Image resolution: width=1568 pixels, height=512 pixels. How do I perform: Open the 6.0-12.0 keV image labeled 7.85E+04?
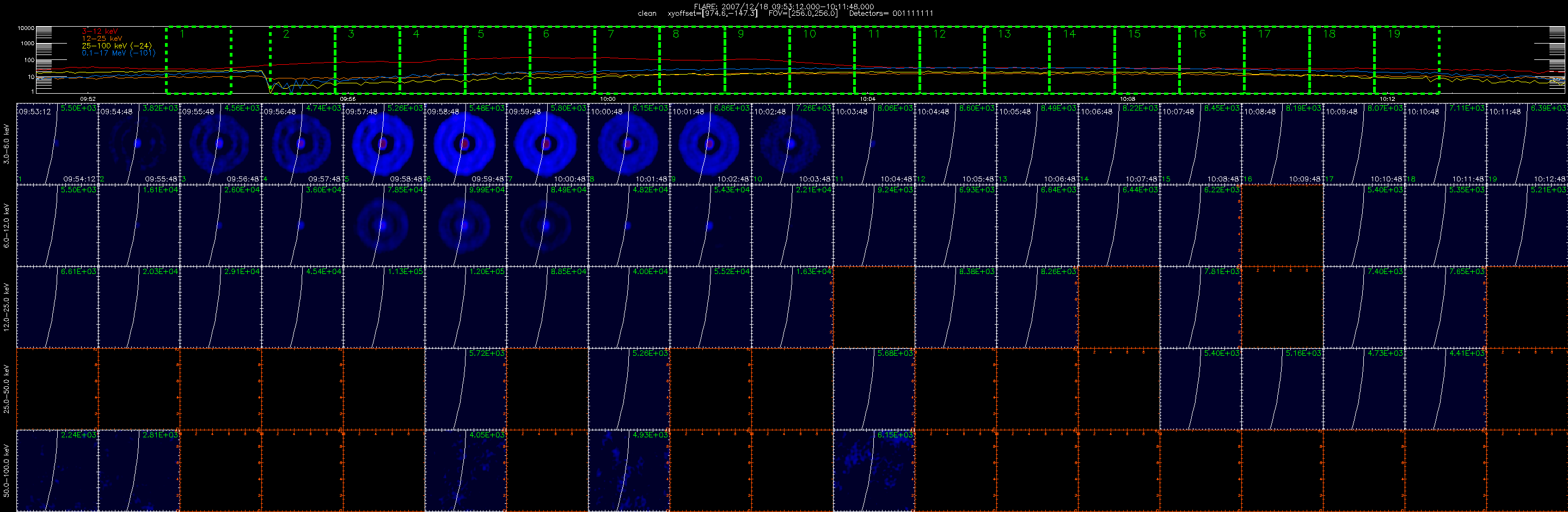pos(384,225)
